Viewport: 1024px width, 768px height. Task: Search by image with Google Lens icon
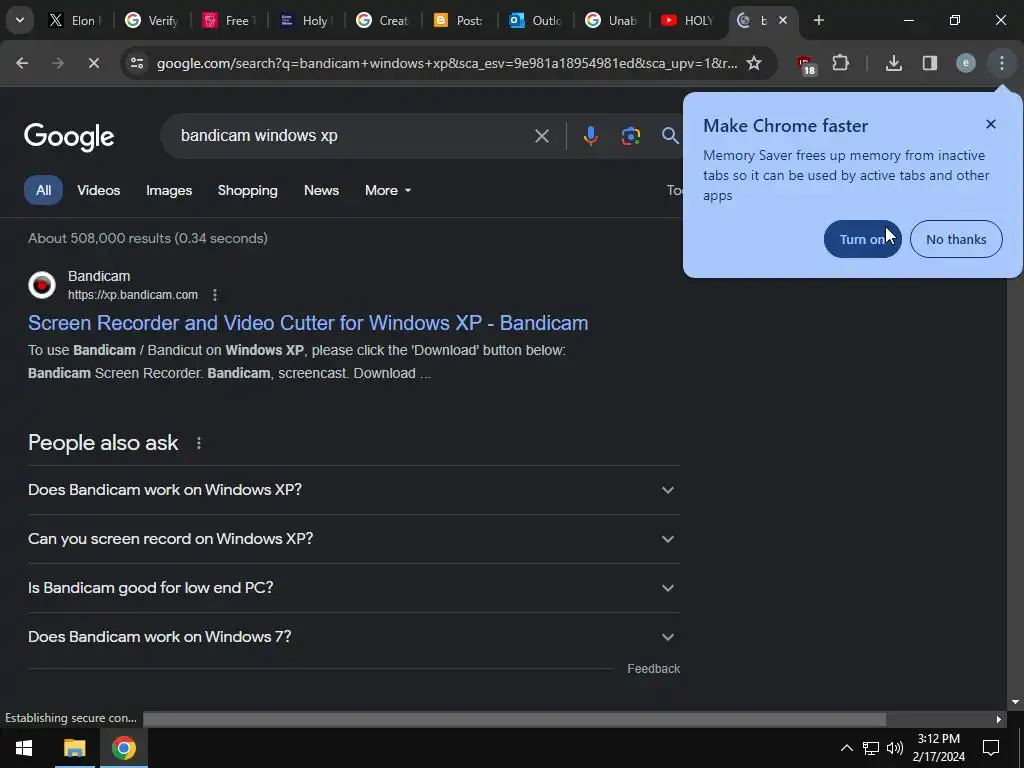click(630, 136)
